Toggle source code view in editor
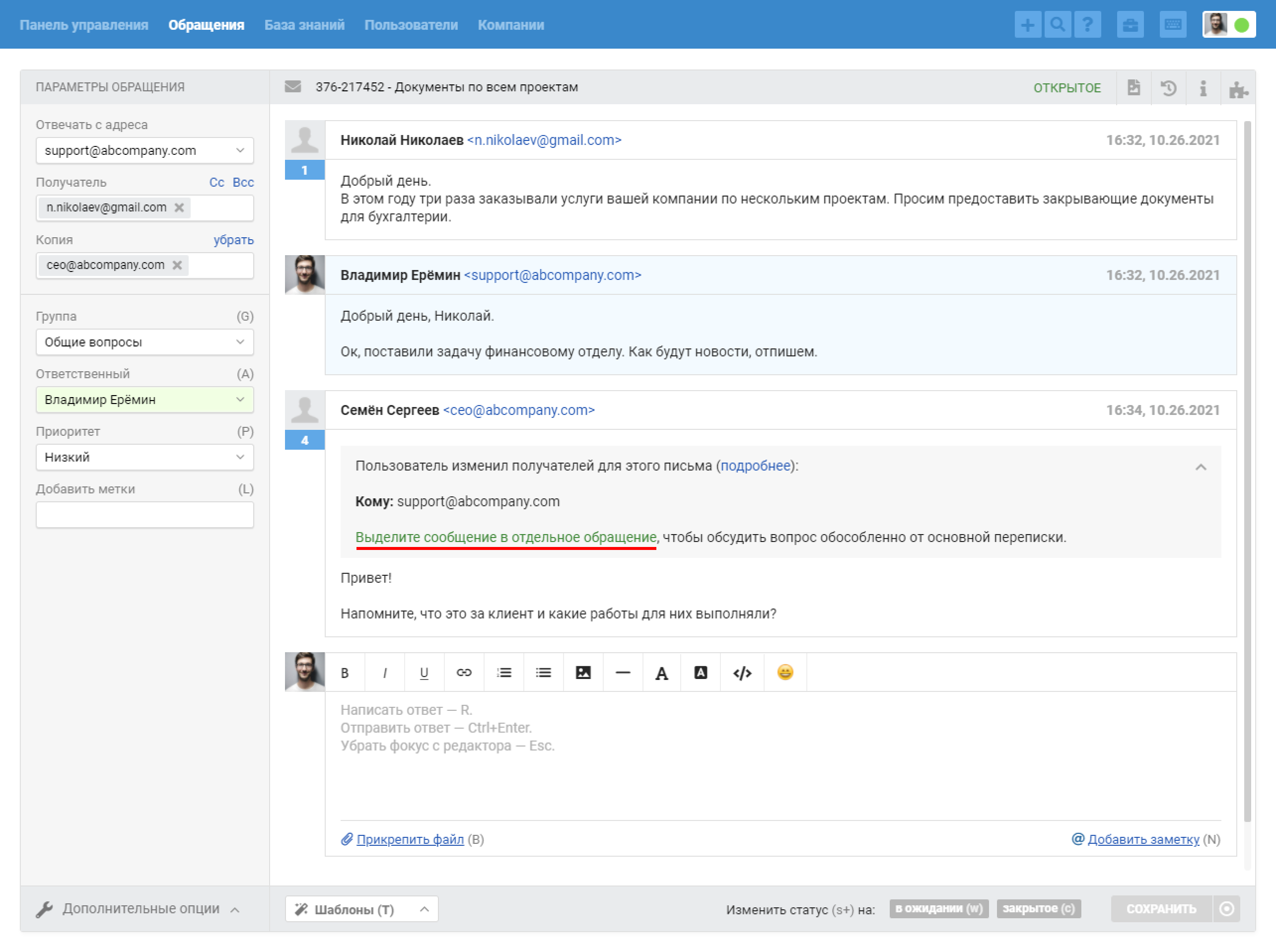This screenshot has width=1276, height=952. click(742, 673)
